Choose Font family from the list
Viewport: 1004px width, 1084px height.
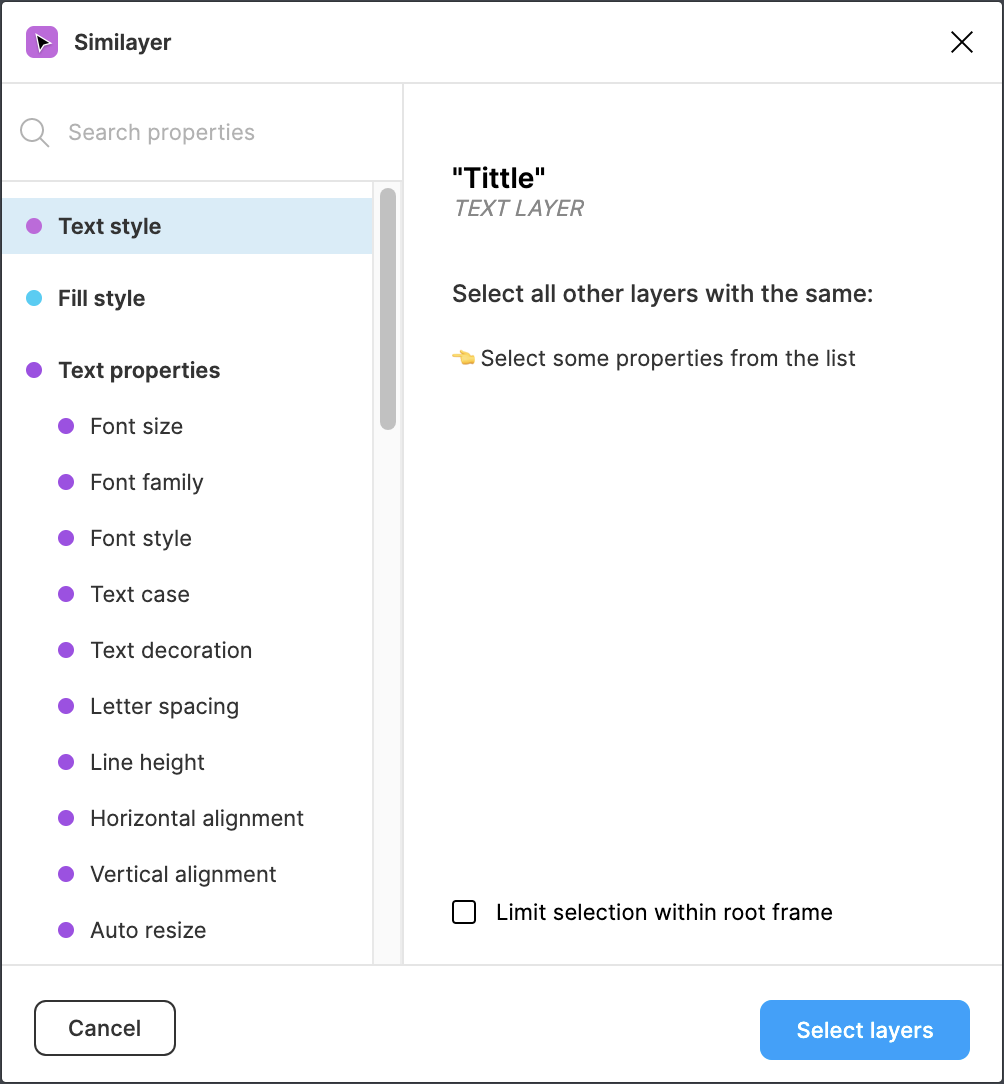tap(147, 482)
